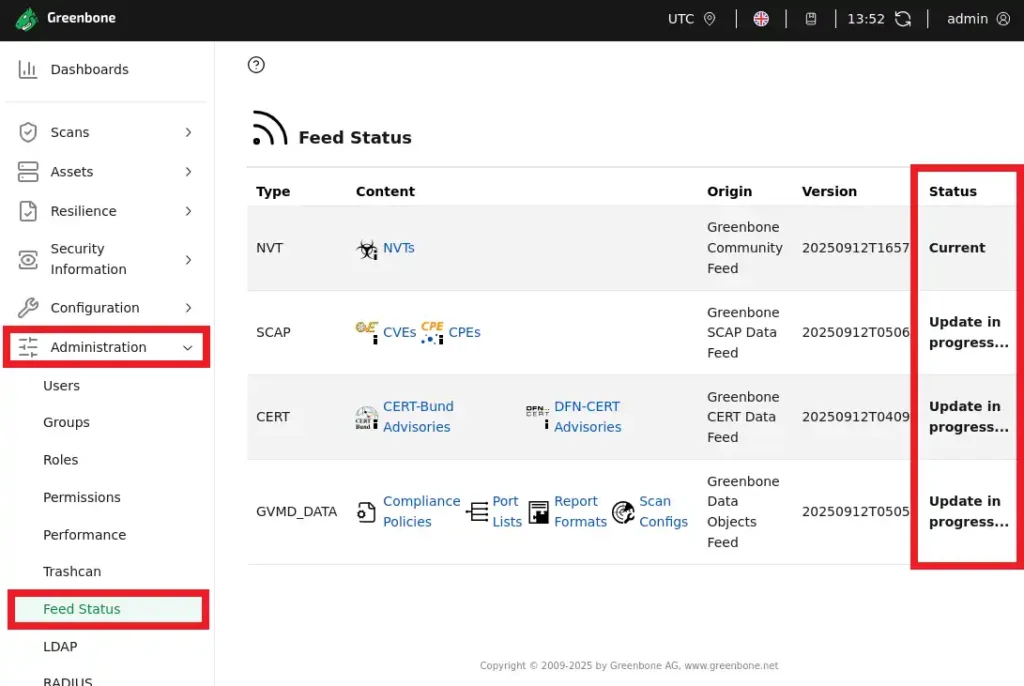
Task: Open the admin user account icon
Action: 1003,19
